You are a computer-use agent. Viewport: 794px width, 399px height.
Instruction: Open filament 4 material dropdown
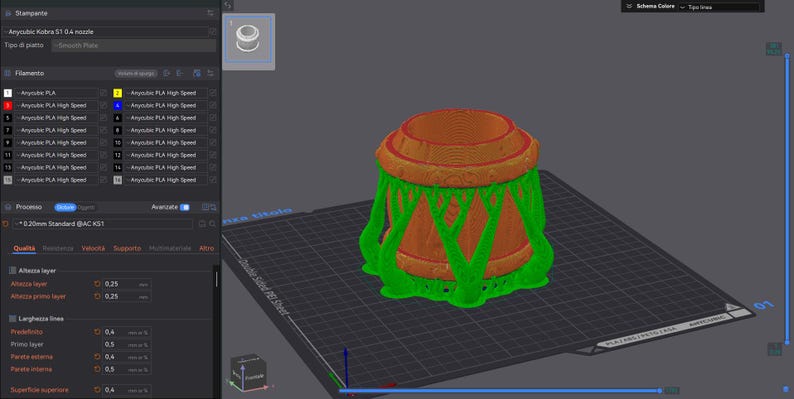[166, 105]
